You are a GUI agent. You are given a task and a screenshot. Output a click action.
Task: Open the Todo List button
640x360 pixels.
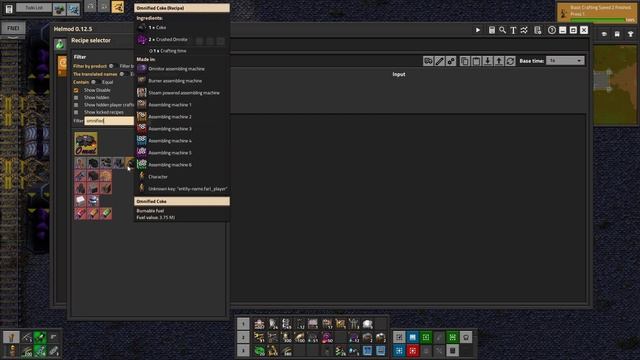tap(34, 8)
